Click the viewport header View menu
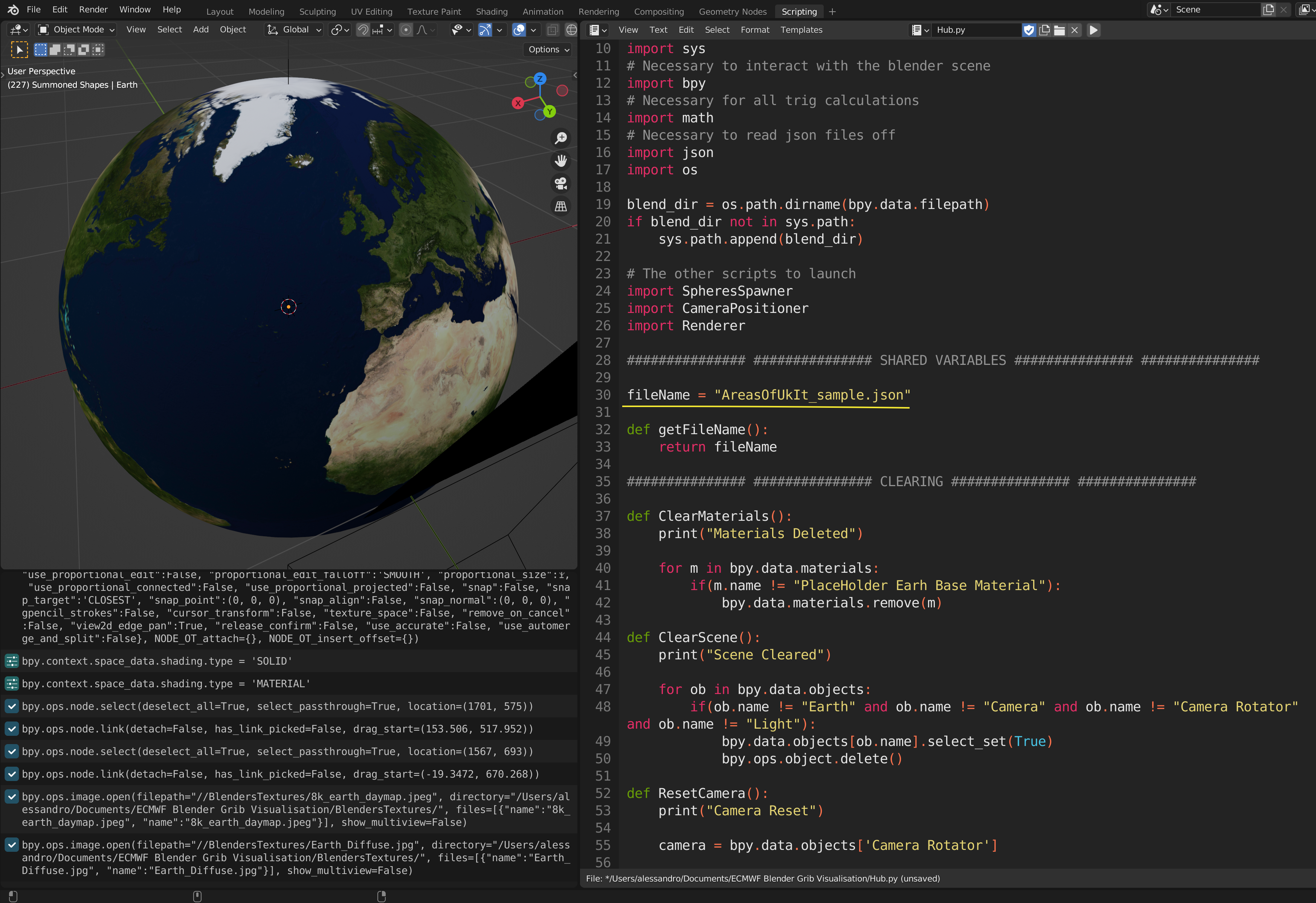Screen dimensions: 1316x903 point(136,29)
